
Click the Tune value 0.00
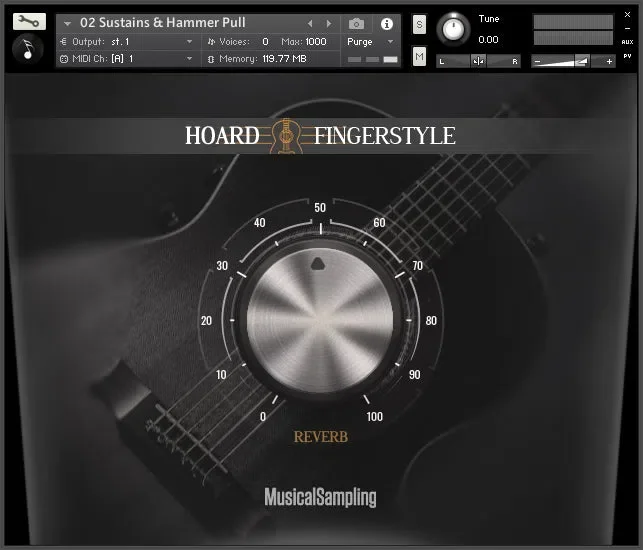pos(488,40)
